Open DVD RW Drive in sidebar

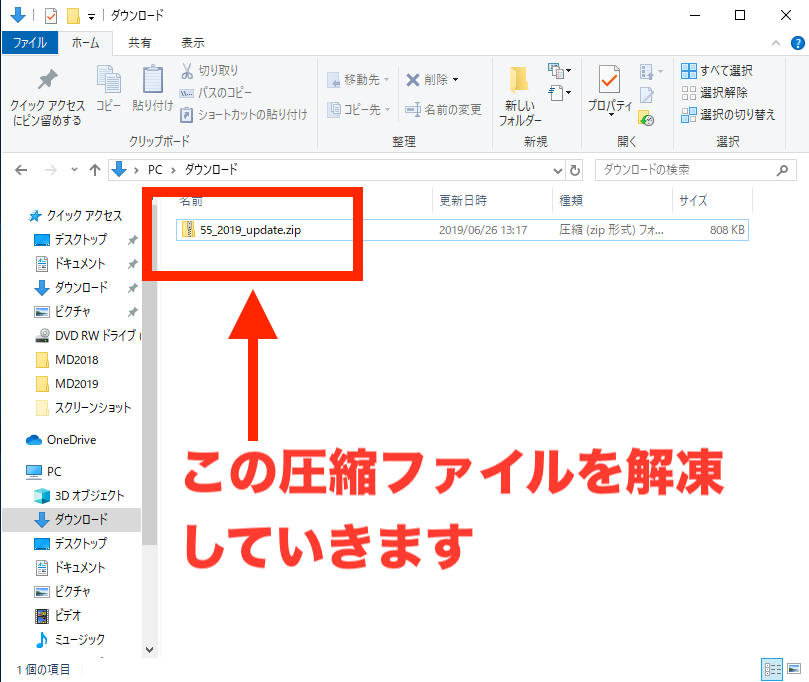[88, 336]
